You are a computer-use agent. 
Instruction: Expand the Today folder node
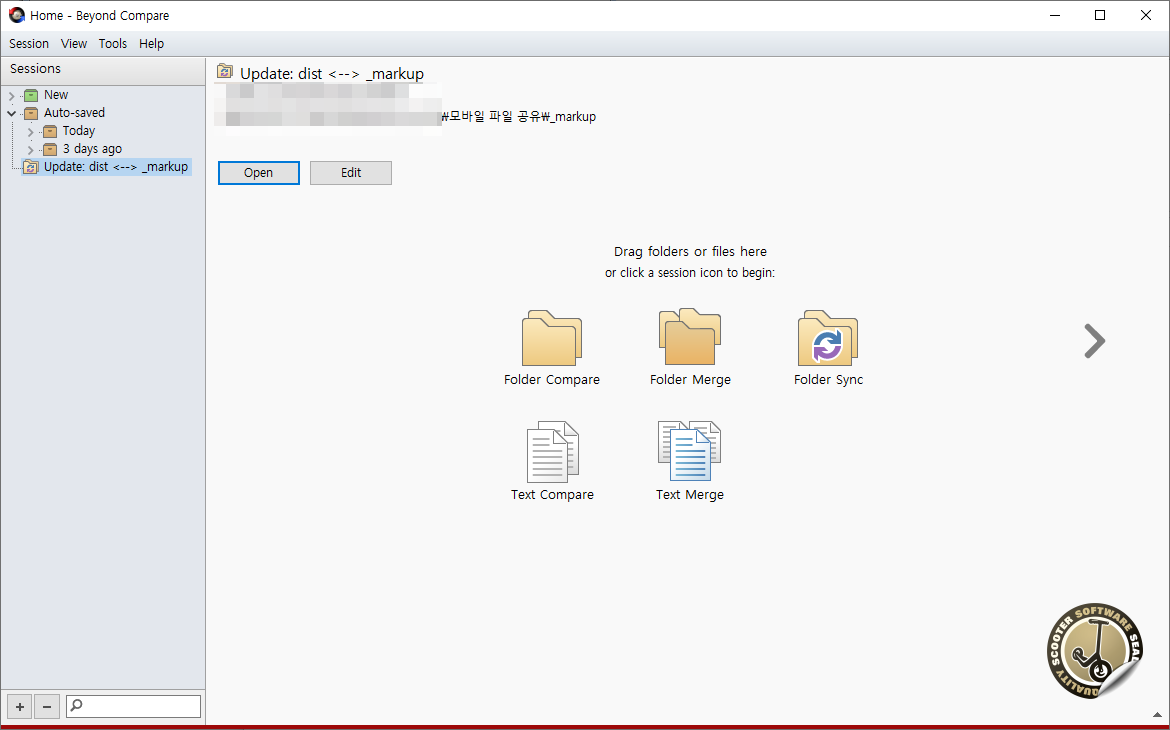(x=31, y=132)
